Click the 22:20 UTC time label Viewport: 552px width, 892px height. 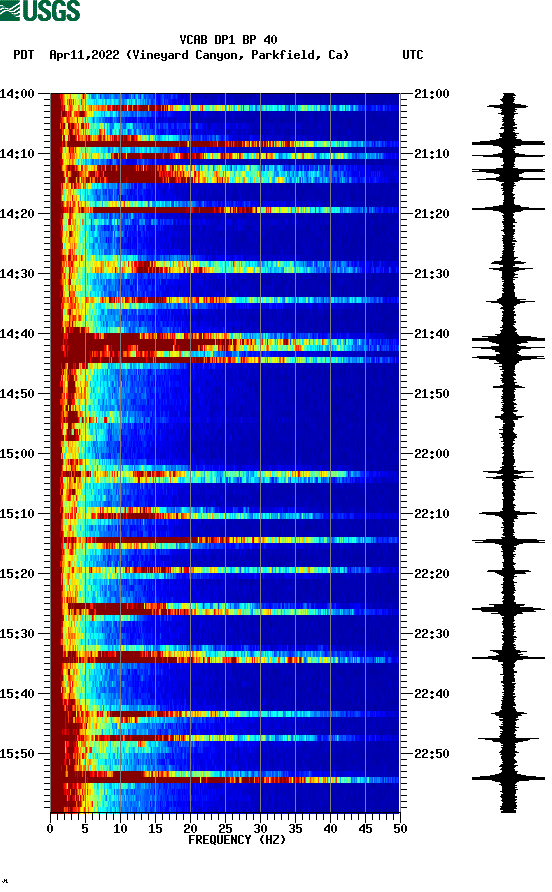click(x=432, y=574)
